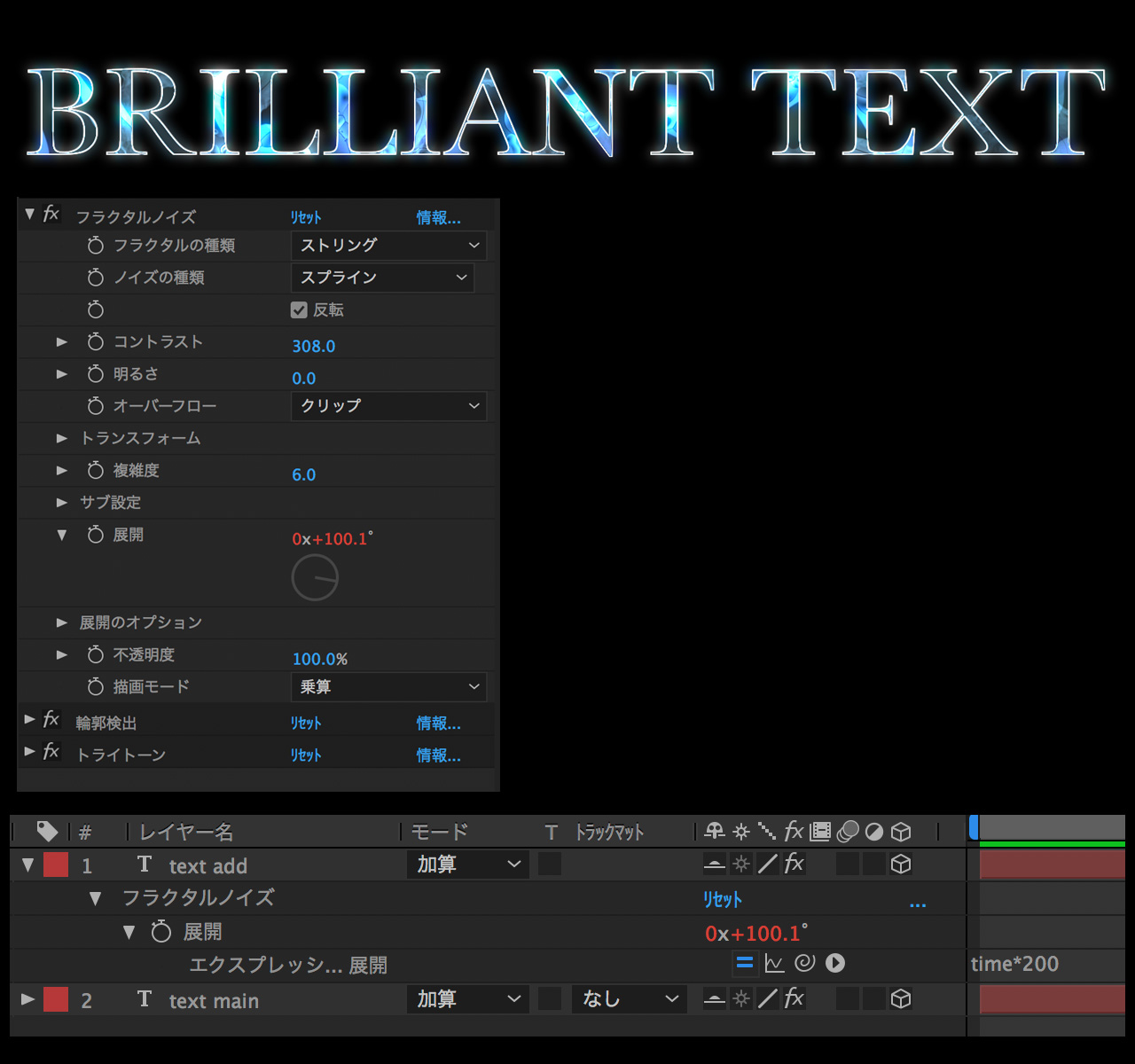Click the モード column header
The width and height of the screenshot is (1135, 1064).
440,833
